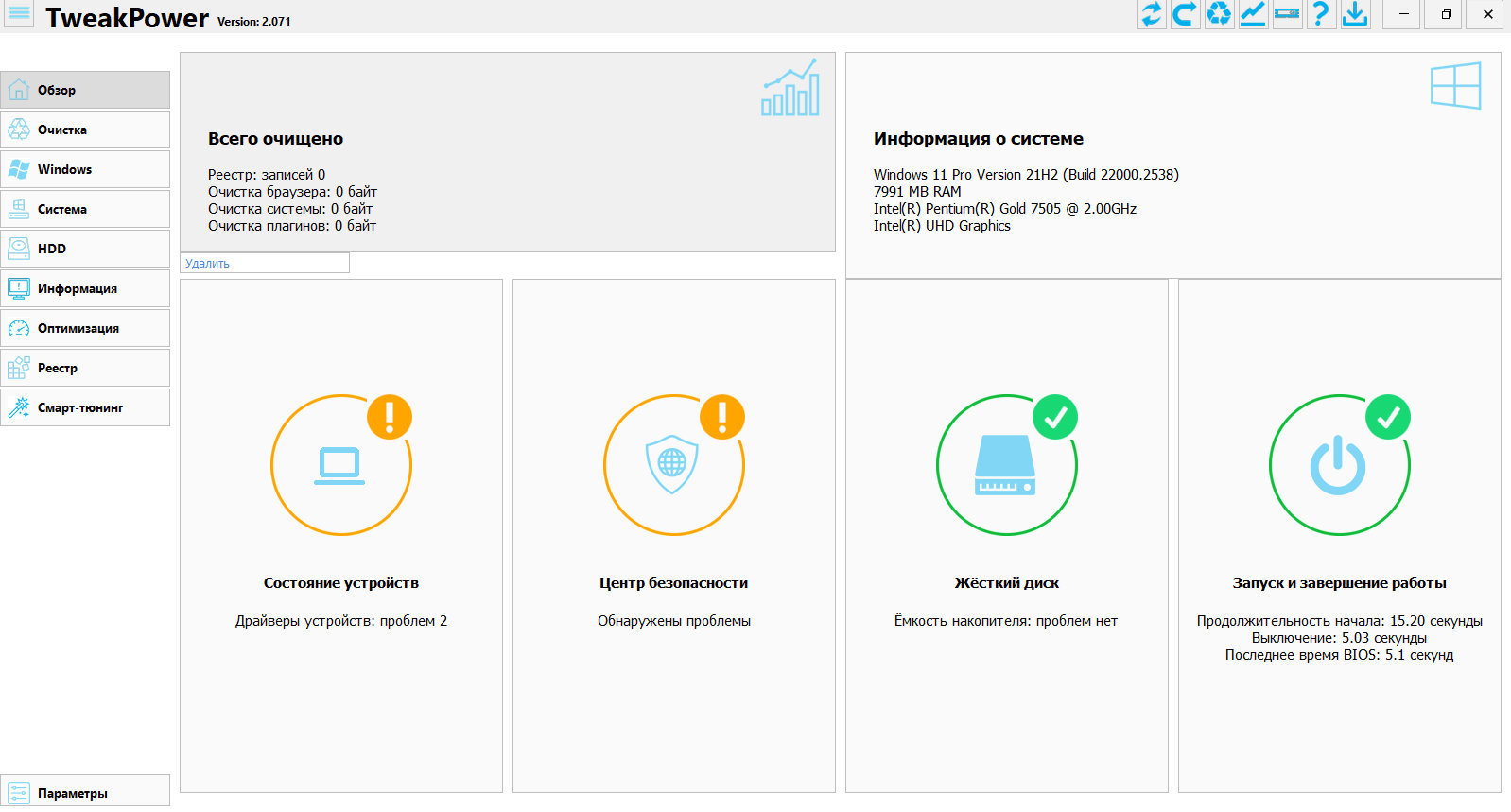Click 'Intel(R) UHD Graphics' text
This screenshot has height=812, width=1511.
pos(942,226)
